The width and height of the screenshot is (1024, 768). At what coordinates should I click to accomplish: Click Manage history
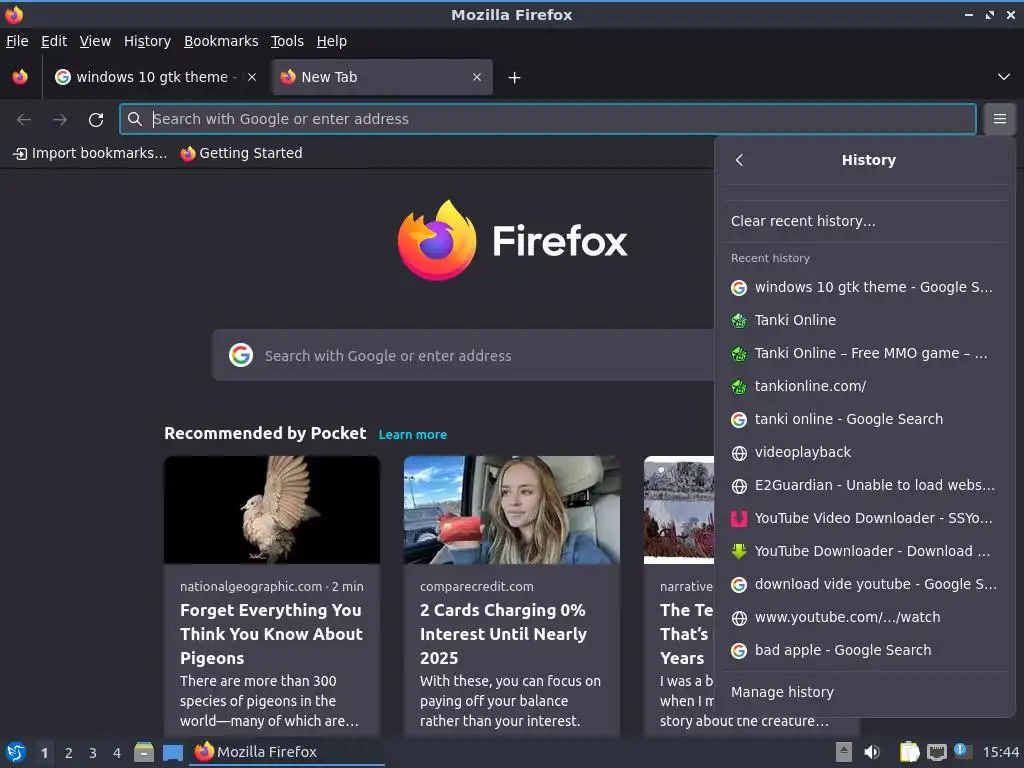click(865, 692)
